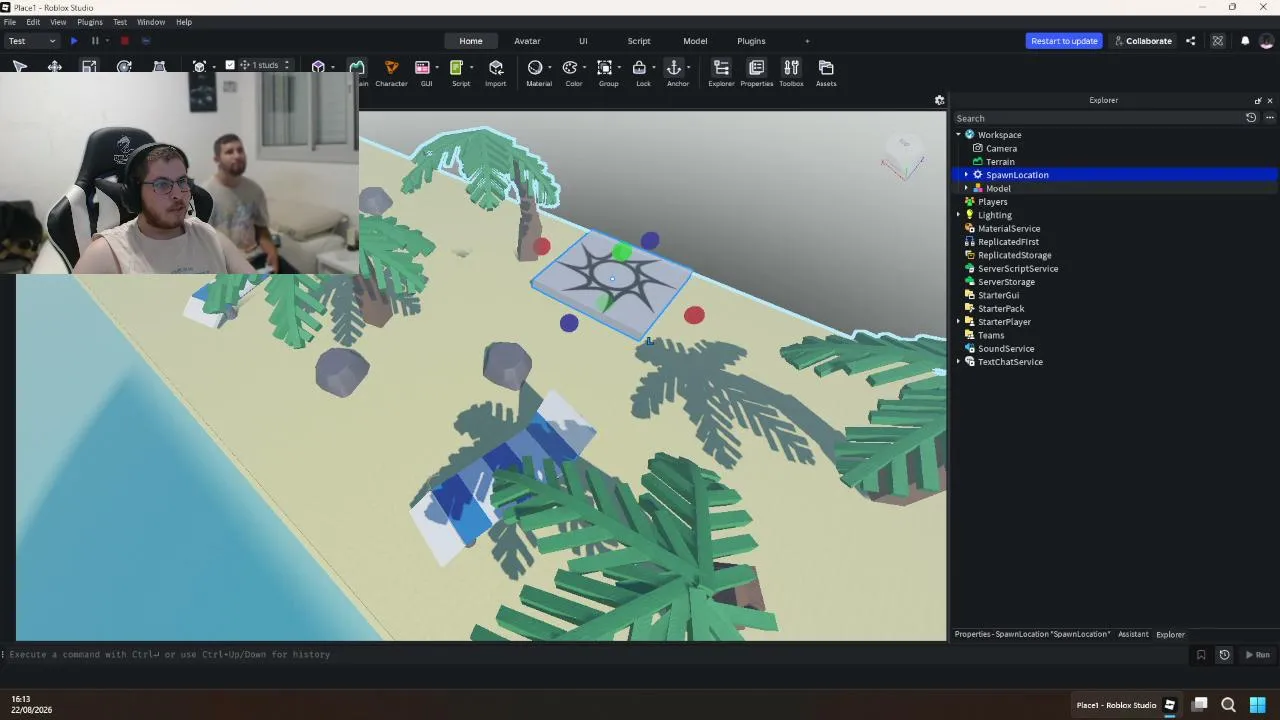This screenshot has height=720, width=1280.
Task: Pop out the Explorer panel
Action: point(1258,100)
